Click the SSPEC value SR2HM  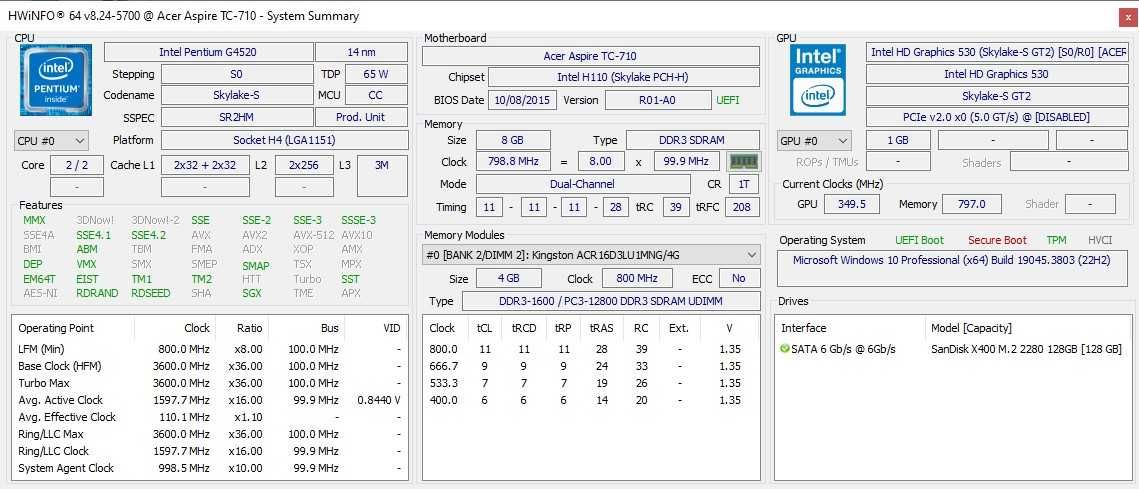[x=236, y=117]
